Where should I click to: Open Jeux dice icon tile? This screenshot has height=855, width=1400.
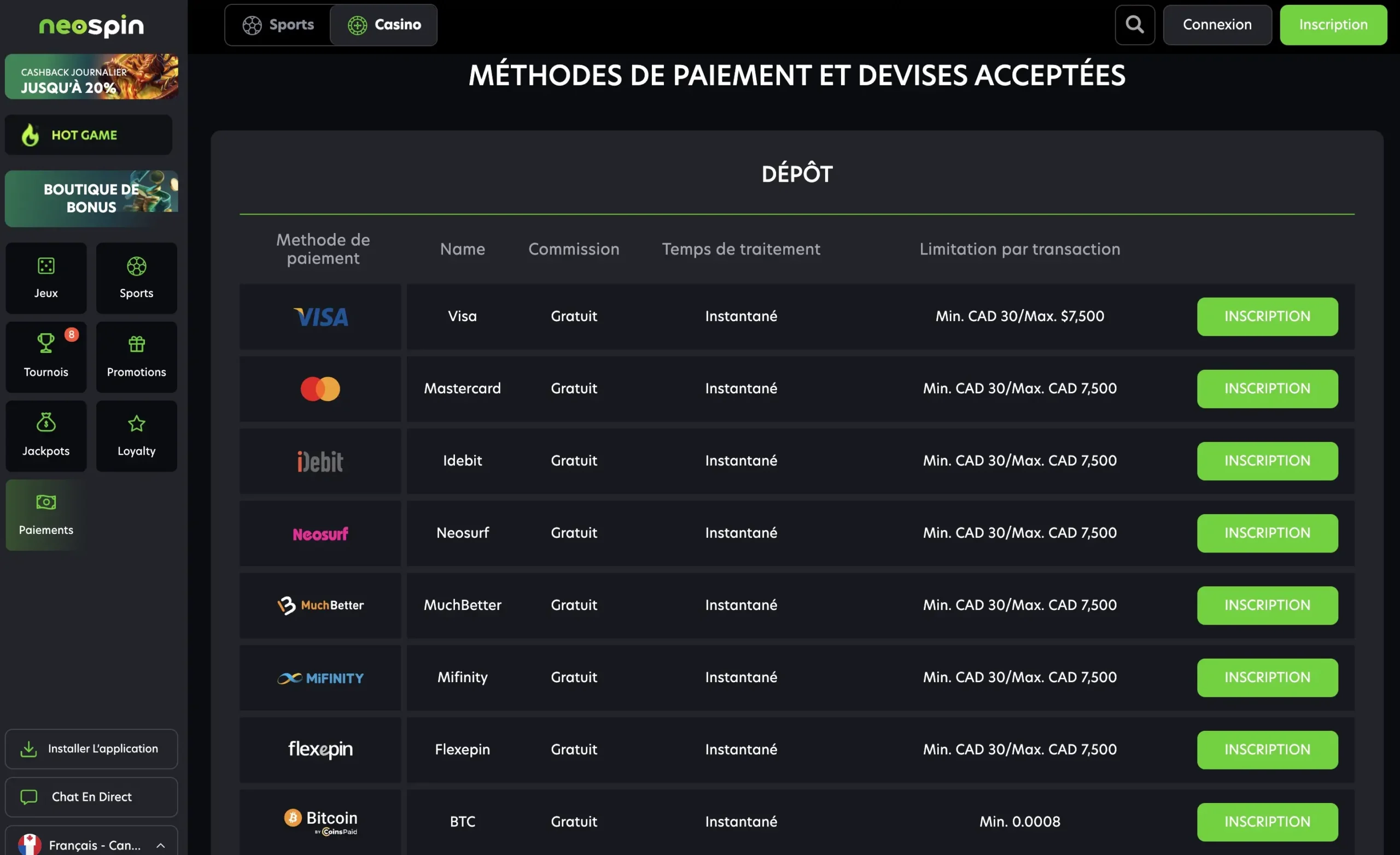click(x=46, y=278)
